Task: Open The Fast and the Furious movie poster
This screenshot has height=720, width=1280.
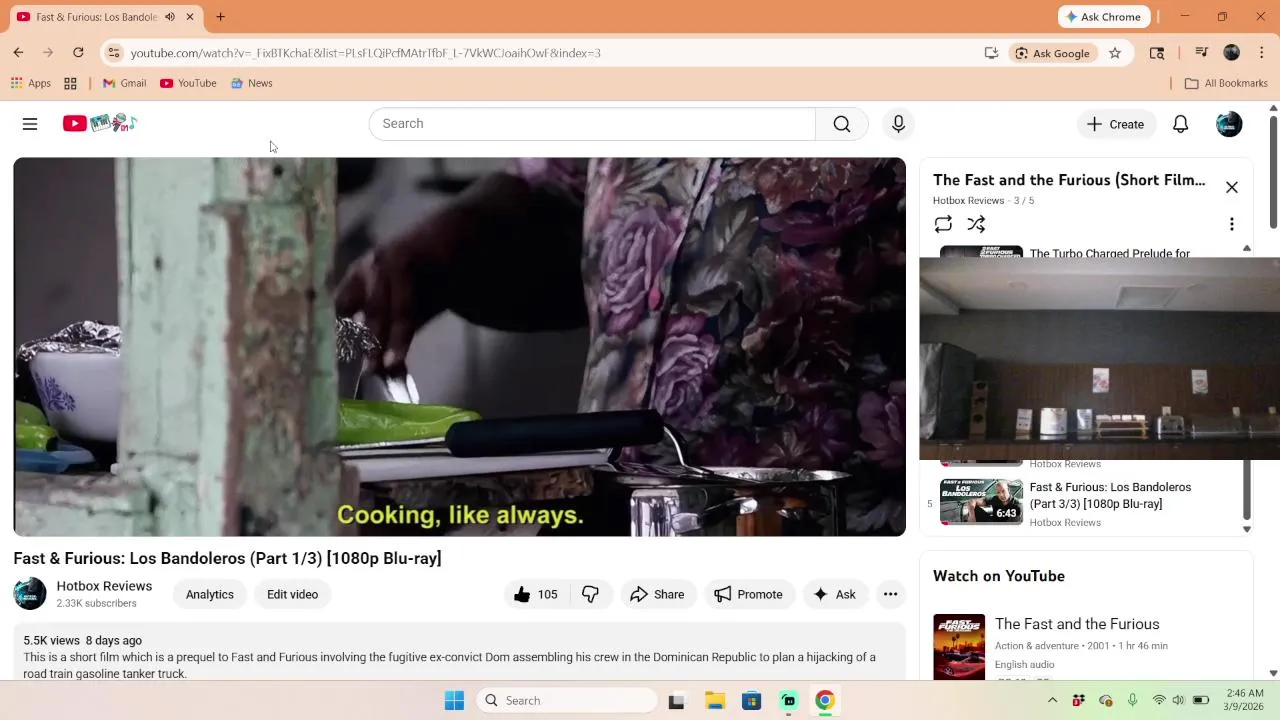Action: [959, 647]
